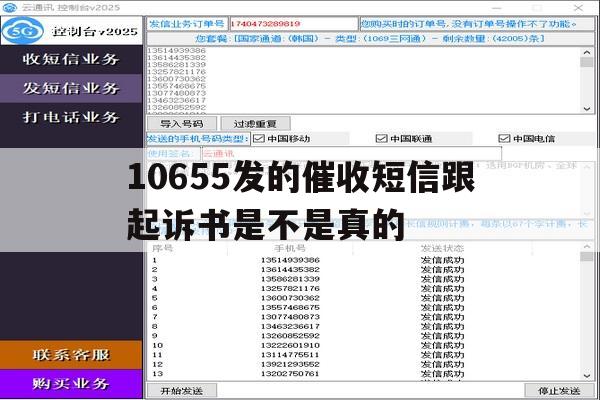Image resolution: width=600 pixels, height=400 pixels.
Task: Click the order number input field
Action: 293,24
